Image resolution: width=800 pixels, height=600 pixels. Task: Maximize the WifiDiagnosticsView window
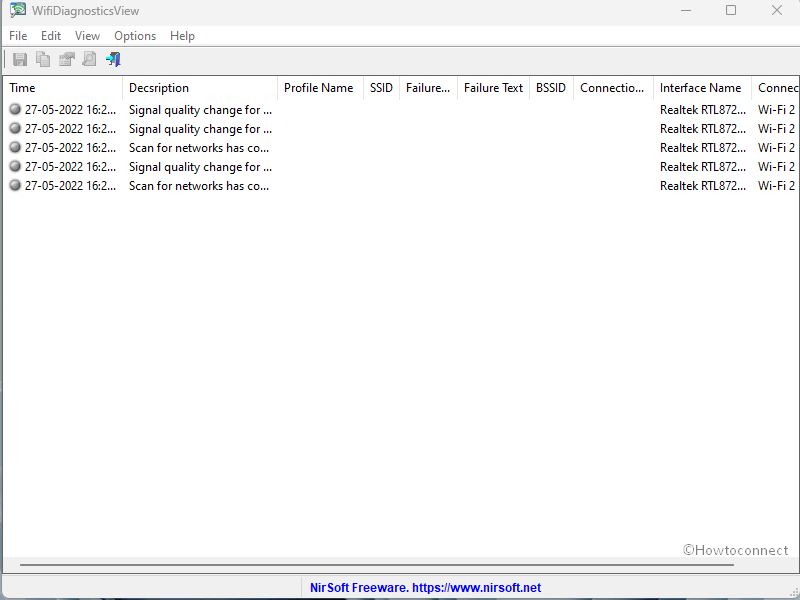(731, 10)
